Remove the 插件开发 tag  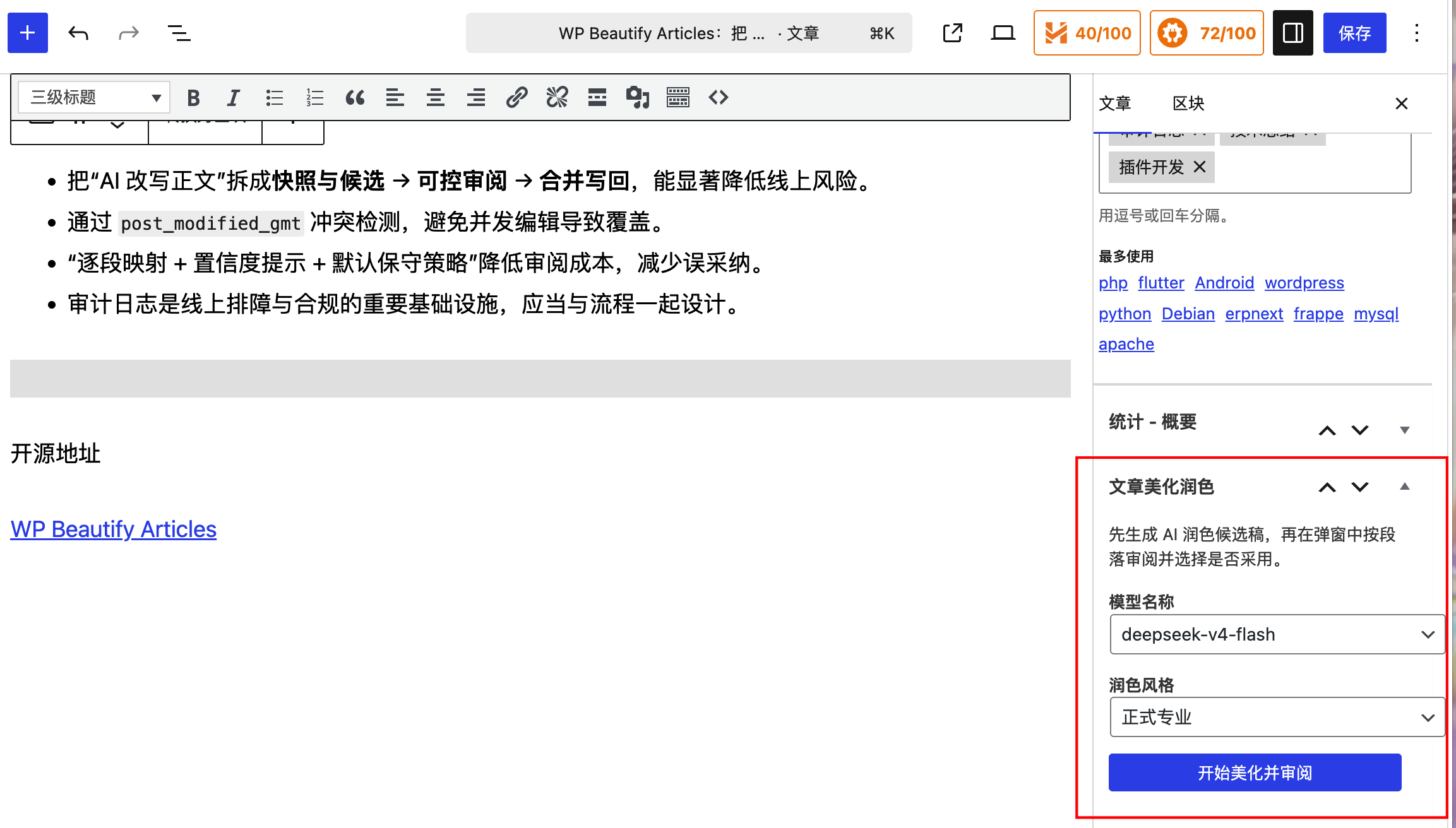1200,167
